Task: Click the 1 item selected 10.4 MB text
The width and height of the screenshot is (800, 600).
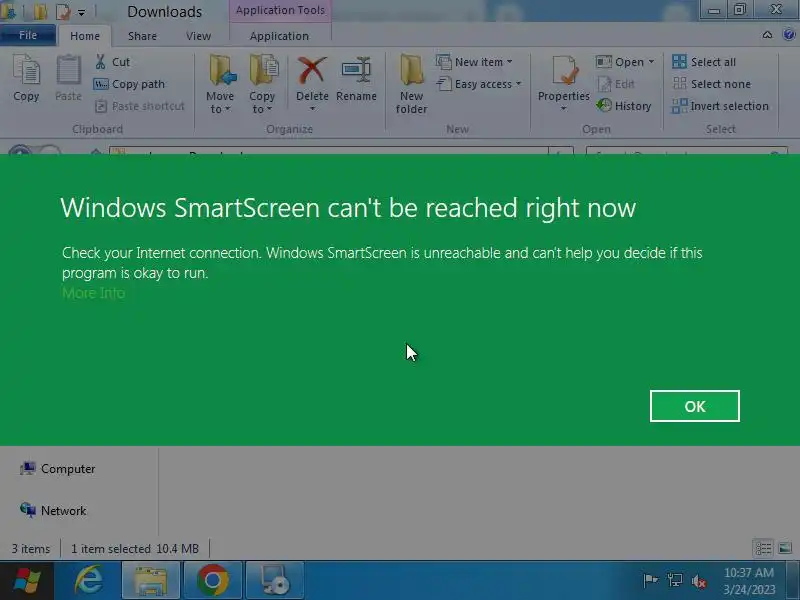Action: [x=135, y=549]
